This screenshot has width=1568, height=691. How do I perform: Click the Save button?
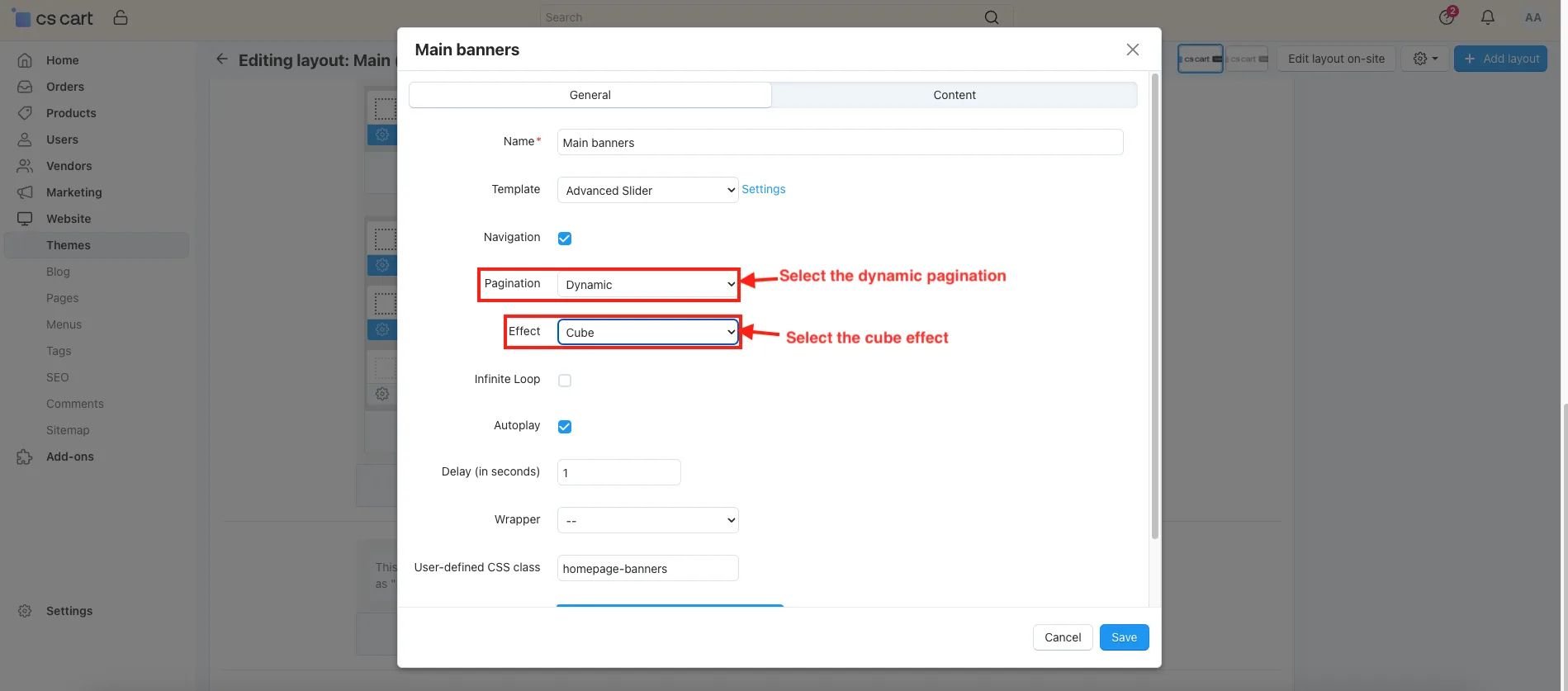click(1124, 637)
